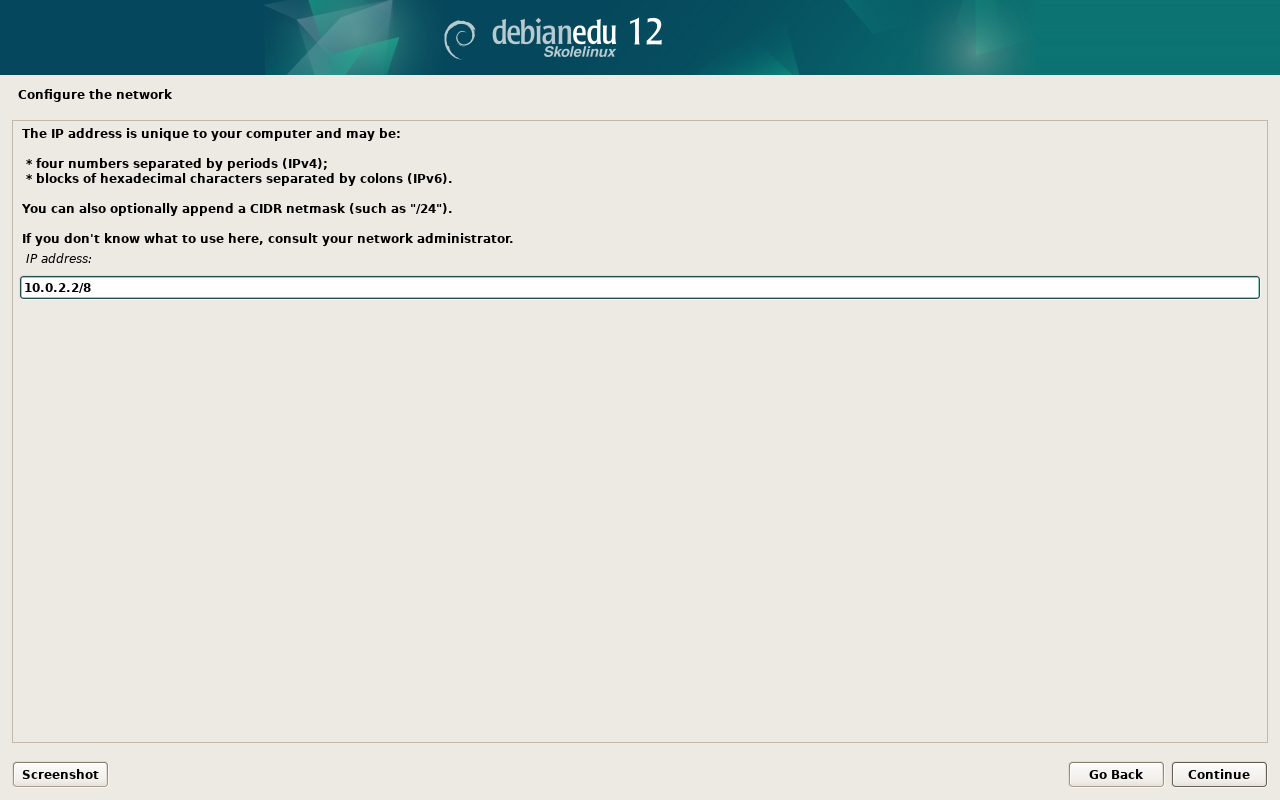Click "The IP address is unique" sentence
The image size is (1280, 800).
point(211,134)
